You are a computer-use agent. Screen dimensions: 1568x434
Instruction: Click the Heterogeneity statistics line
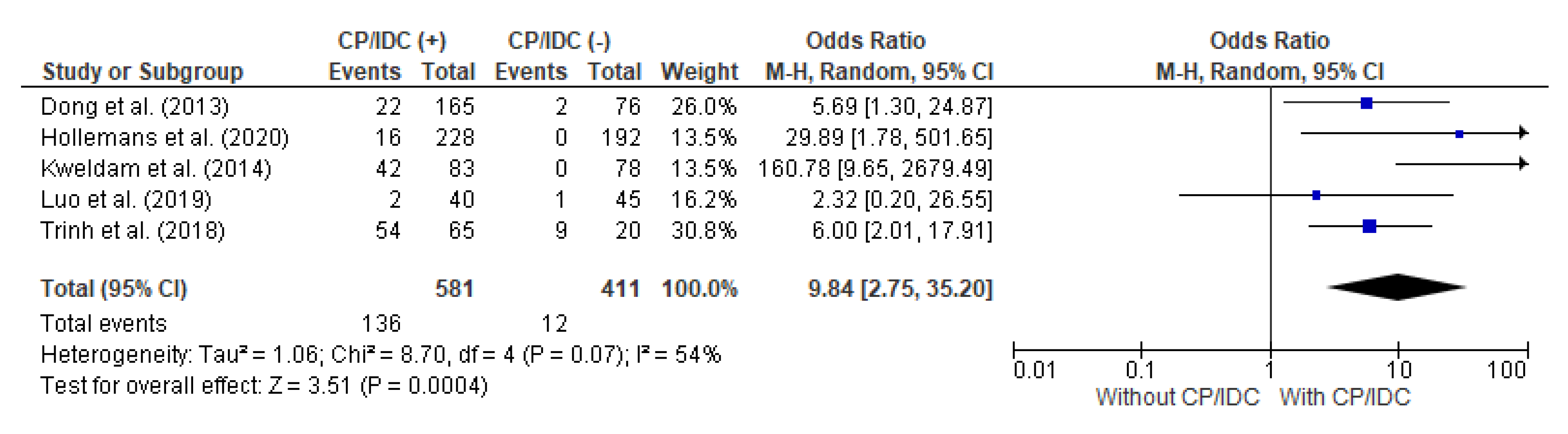(381, 355)
